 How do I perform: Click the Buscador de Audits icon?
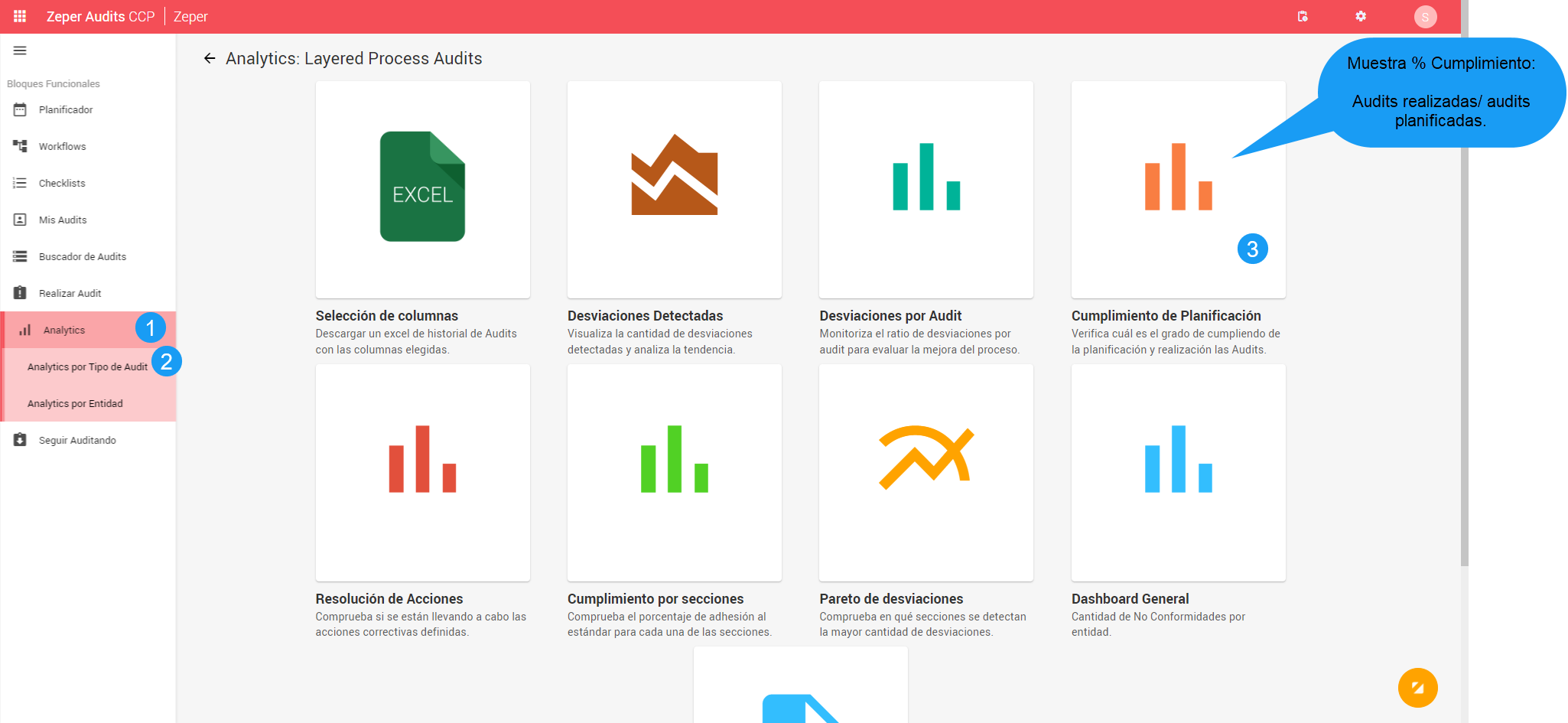tap(20, 256)
